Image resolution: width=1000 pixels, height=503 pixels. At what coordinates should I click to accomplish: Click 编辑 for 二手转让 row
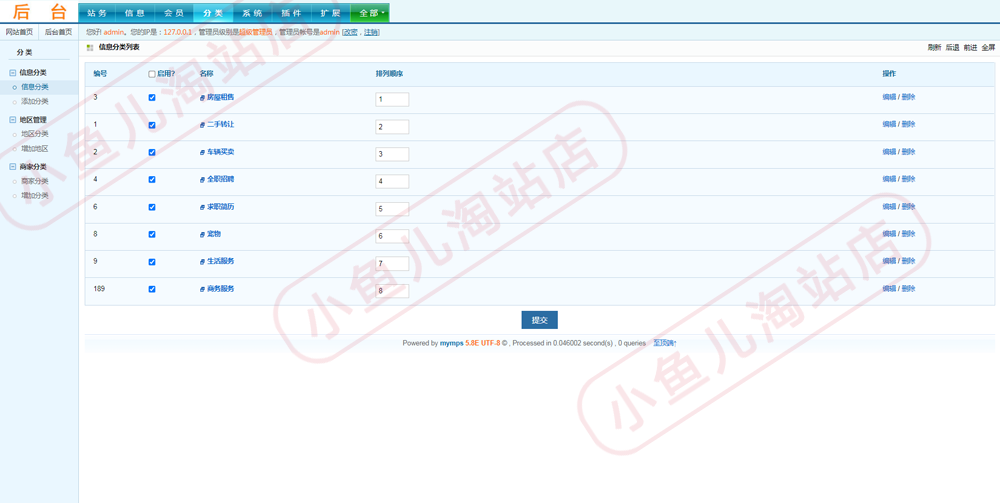[x=889, y=124]
